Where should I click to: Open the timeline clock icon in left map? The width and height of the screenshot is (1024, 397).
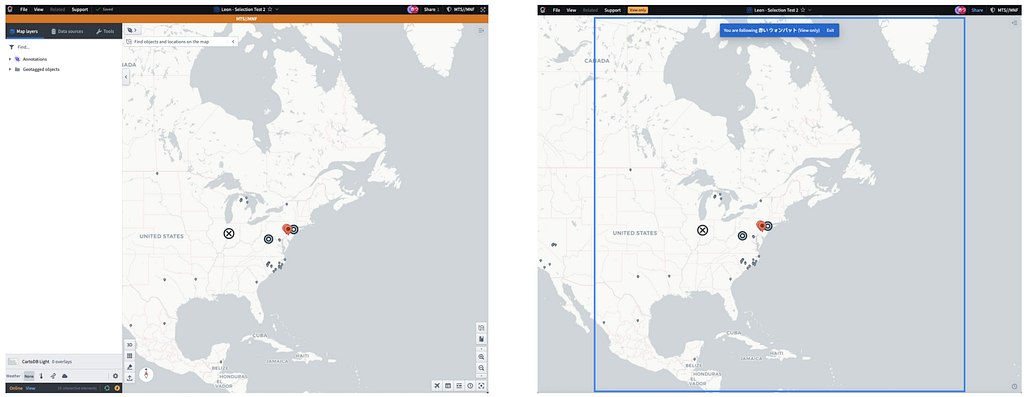[470, 386]
